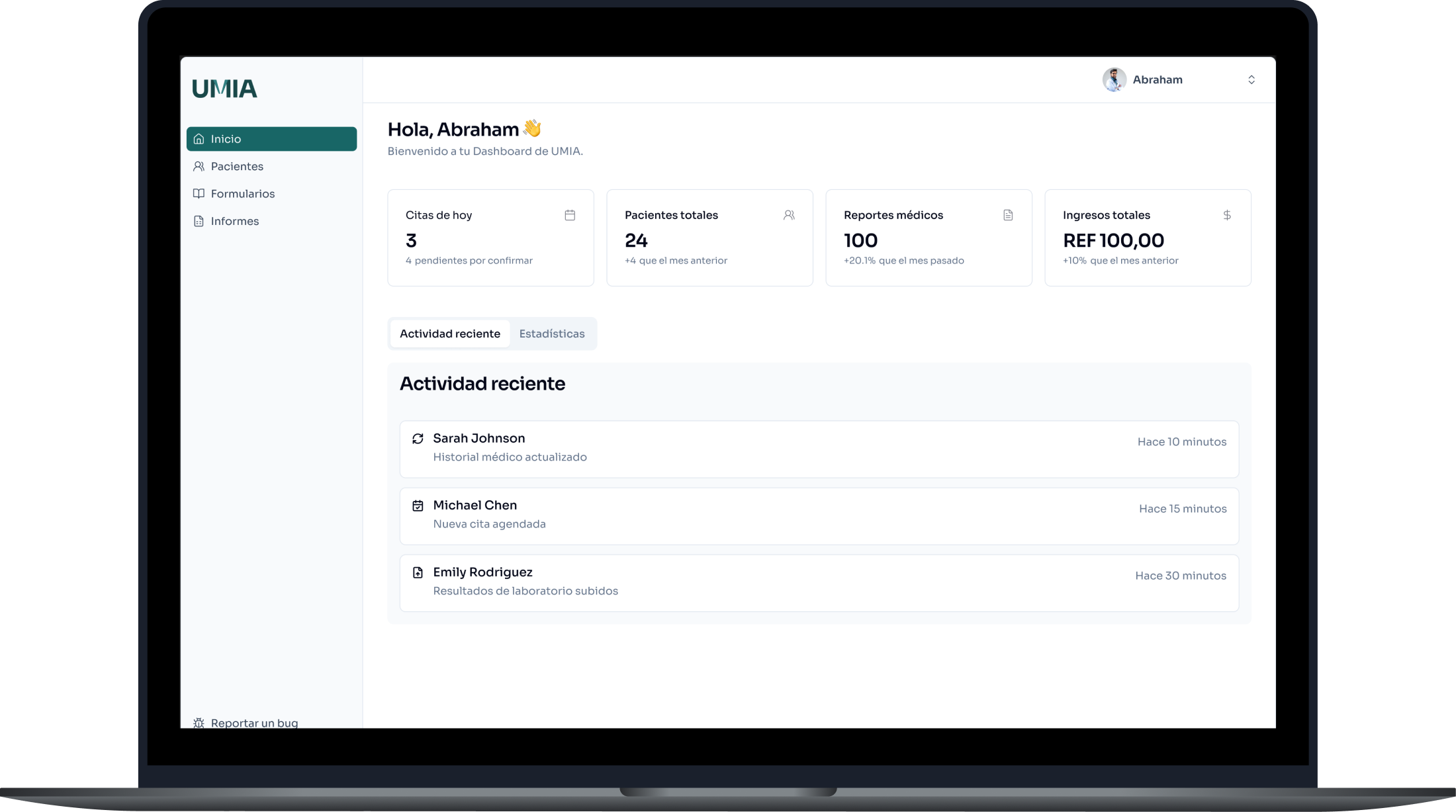This screenshot has width=1456, height=812.
Task: Click the people icon in Pacientes totales card
Action: click(x=789, y=215)
